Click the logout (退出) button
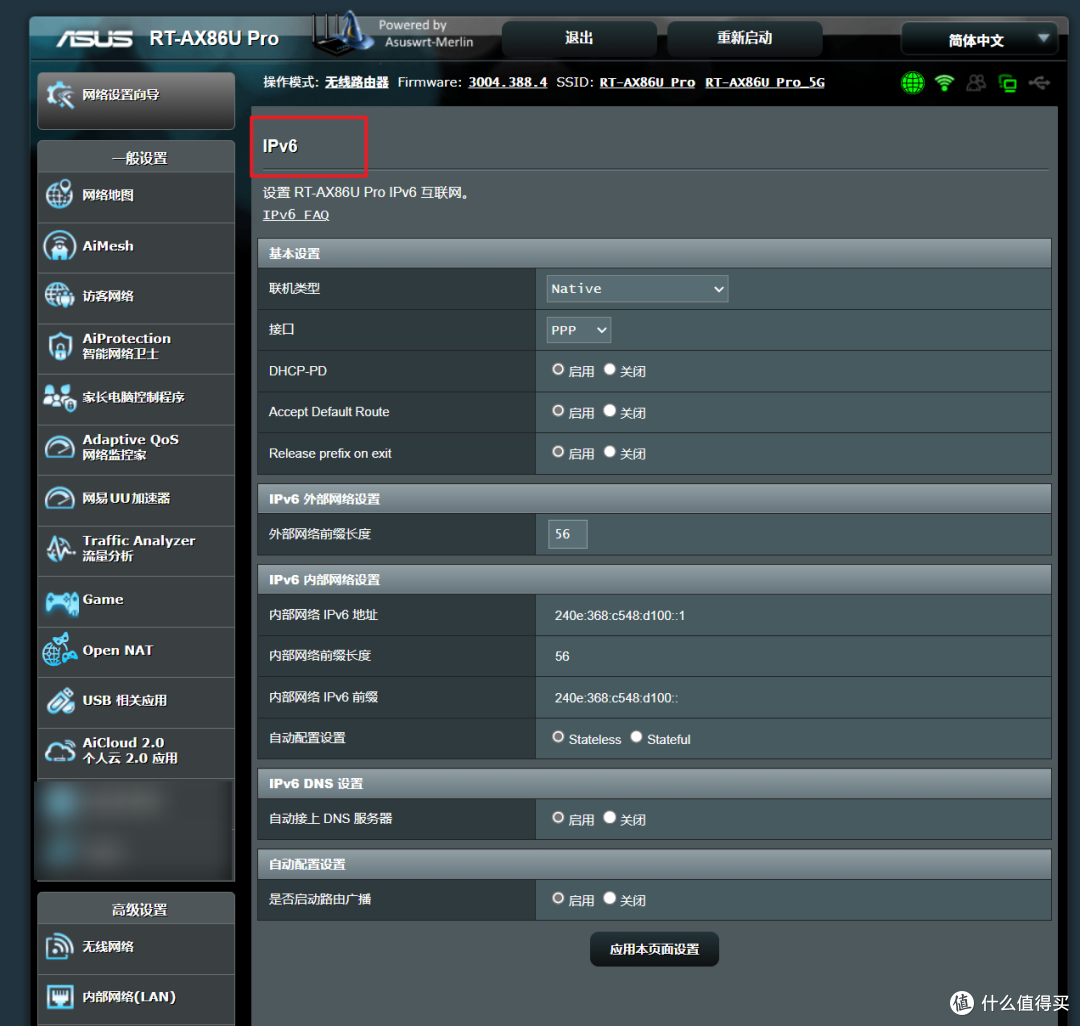1080x1026 pixels. [579, 39]
